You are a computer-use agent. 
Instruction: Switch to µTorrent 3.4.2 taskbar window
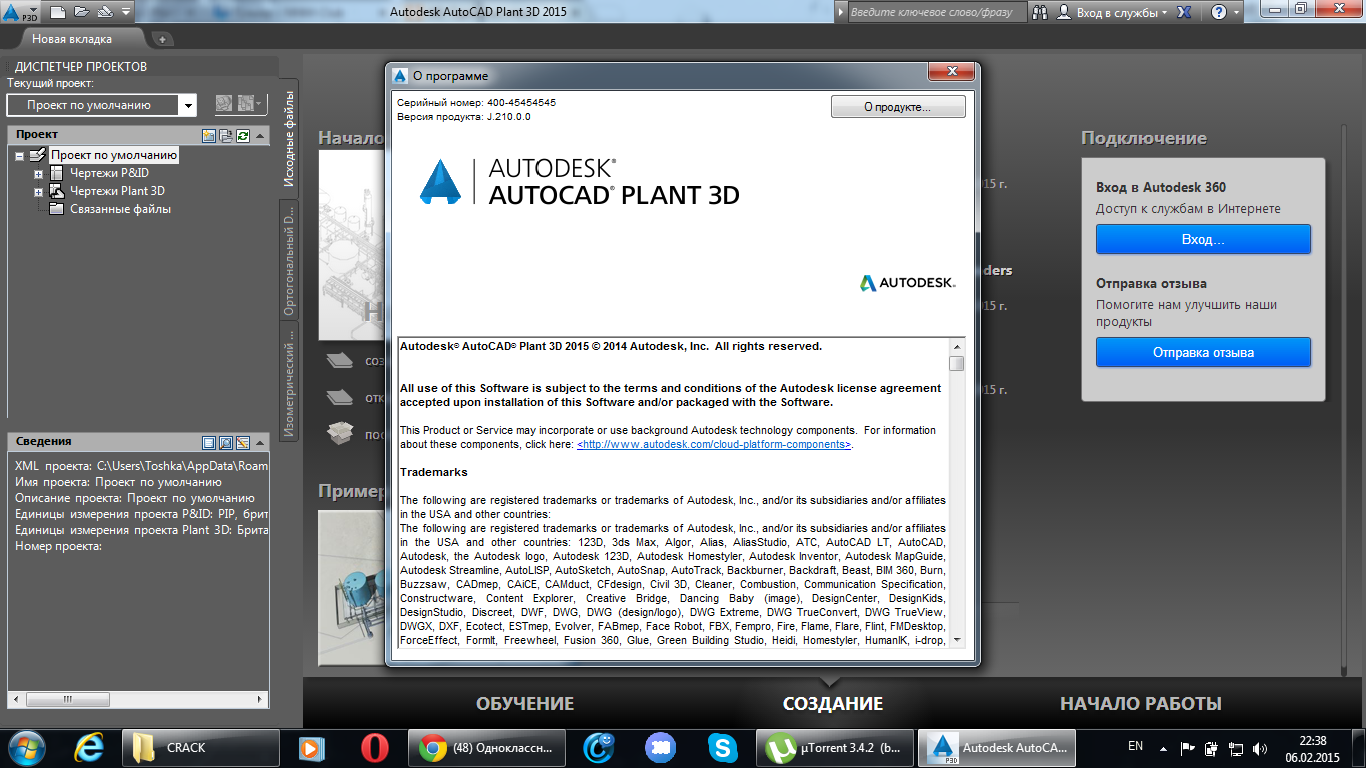coord(834,747)
